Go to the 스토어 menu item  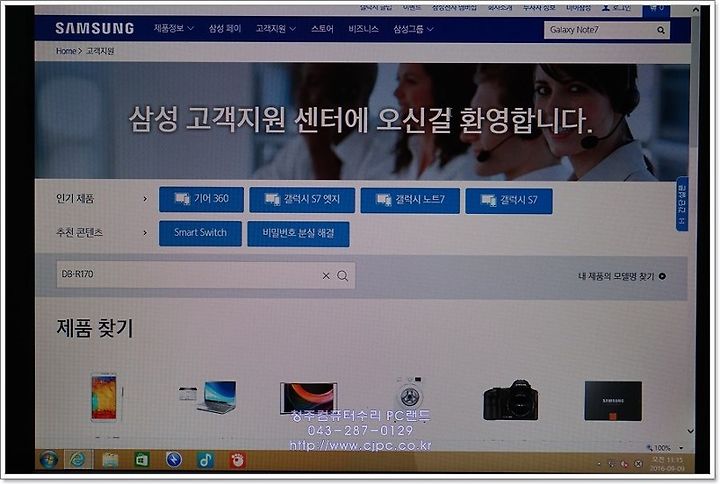pos(322,29)
